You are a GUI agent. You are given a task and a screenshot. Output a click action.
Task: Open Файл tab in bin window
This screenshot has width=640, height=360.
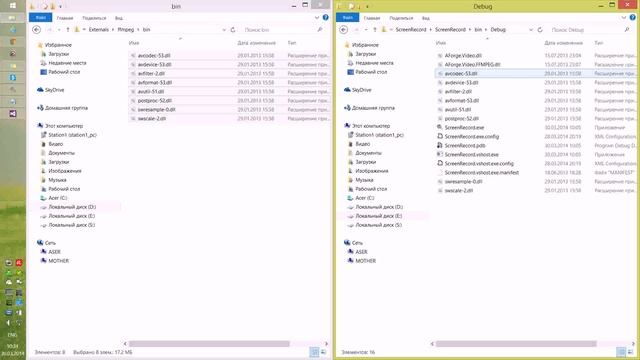pos(40,18)
